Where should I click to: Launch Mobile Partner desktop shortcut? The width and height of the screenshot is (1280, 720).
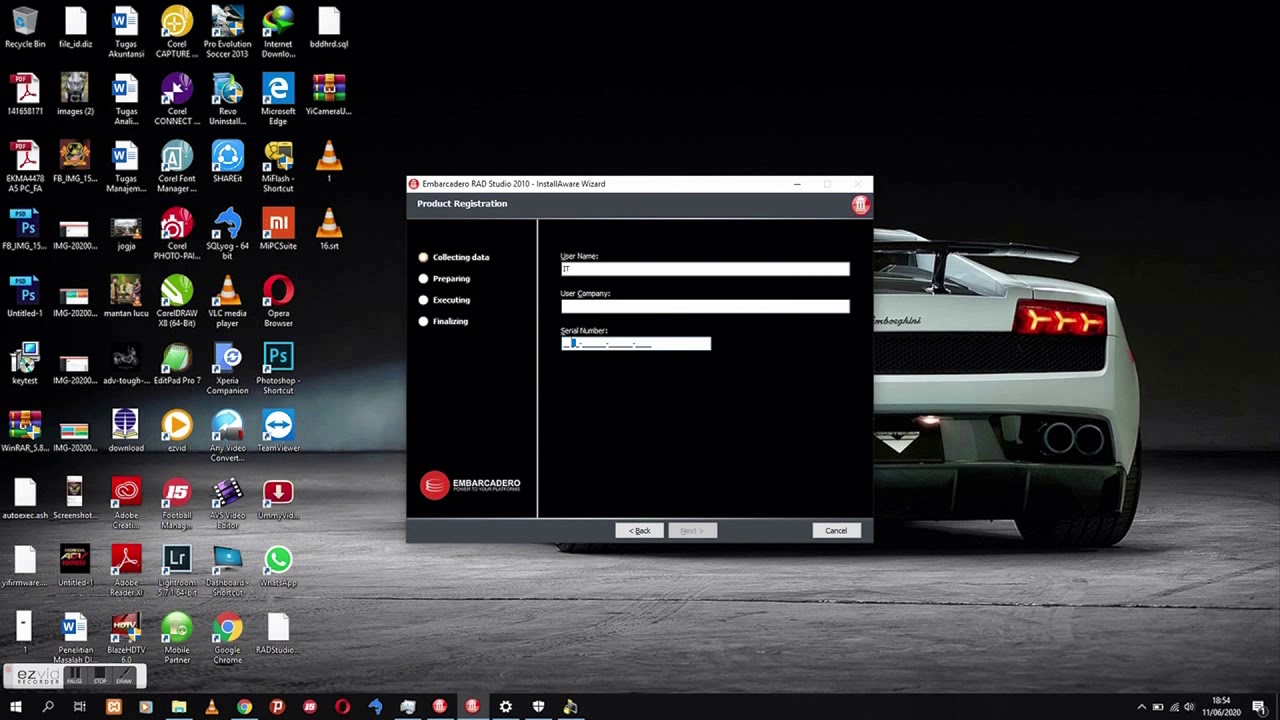point(177,638)
